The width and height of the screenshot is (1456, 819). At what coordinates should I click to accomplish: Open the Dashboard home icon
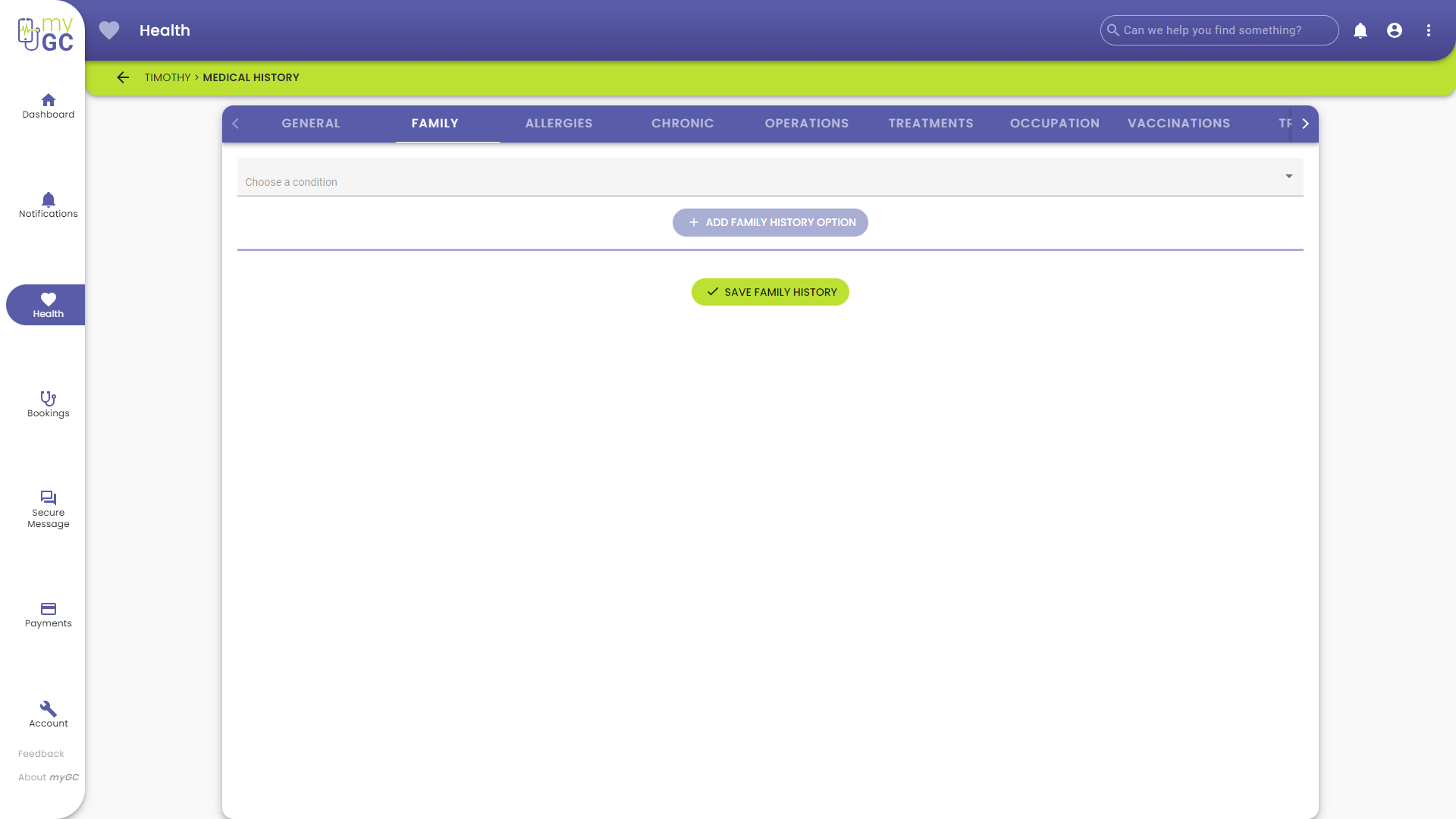[49, 100]
